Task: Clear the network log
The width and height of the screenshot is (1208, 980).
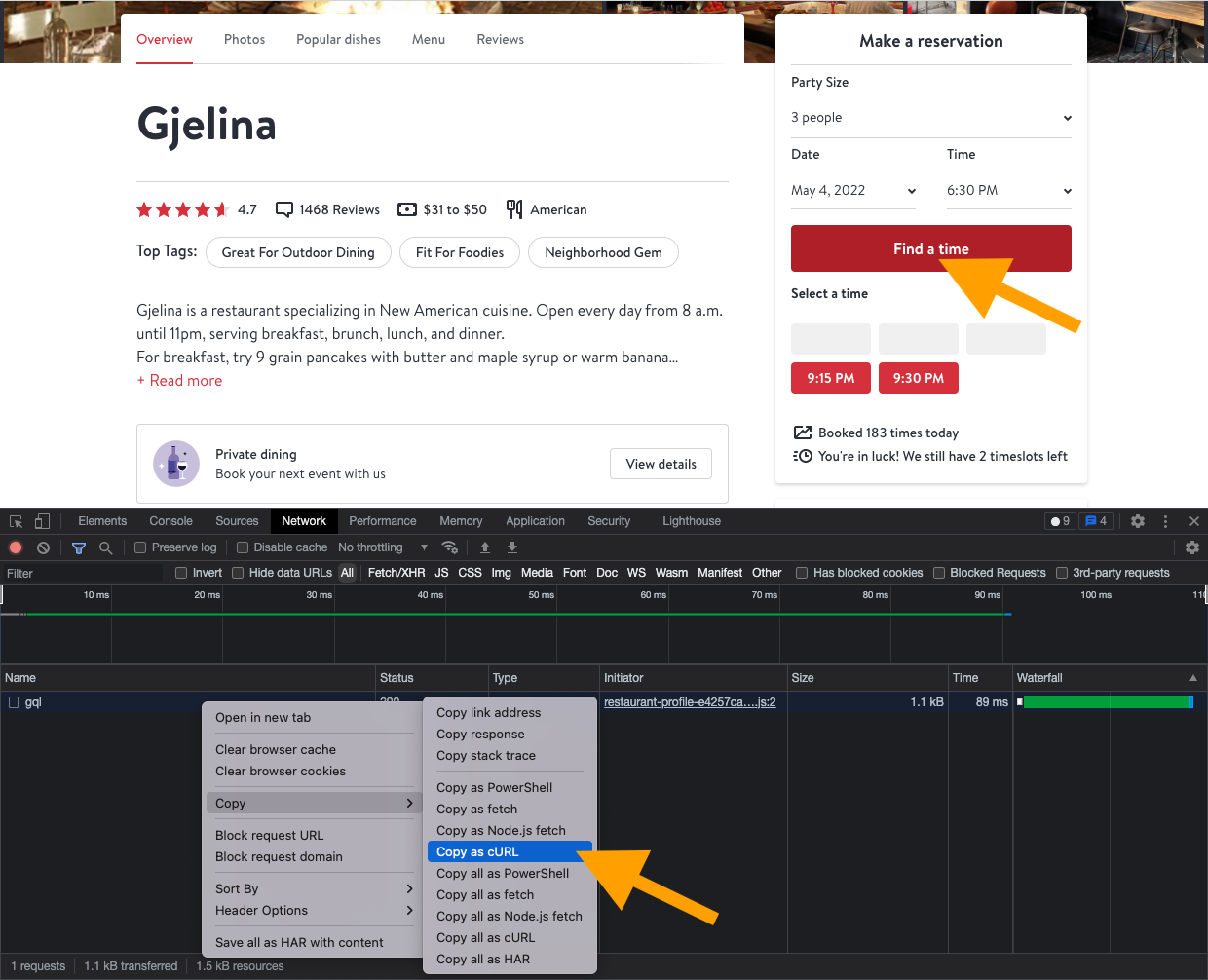Action: [x=43, y=547]
